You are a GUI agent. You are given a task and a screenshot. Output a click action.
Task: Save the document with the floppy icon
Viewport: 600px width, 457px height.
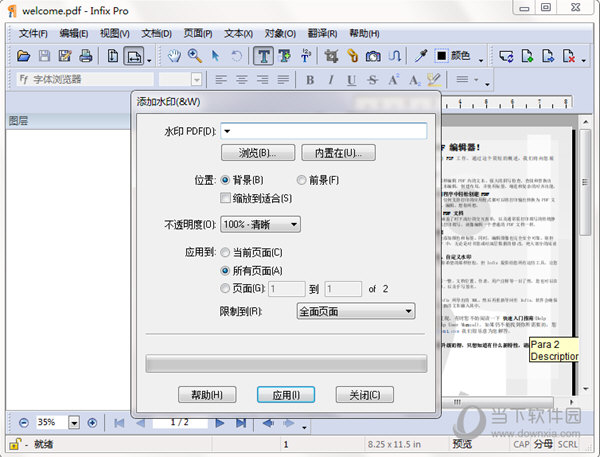pos(44,56)
